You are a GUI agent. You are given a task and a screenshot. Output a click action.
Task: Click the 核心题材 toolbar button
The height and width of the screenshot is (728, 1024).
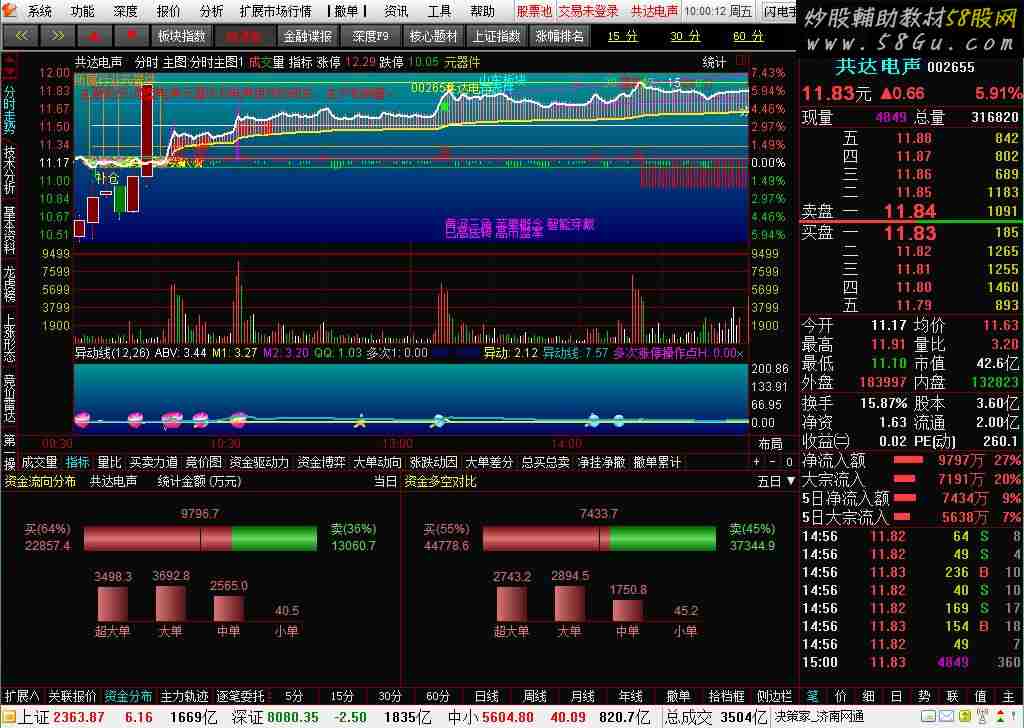pyautogui.click(x=433, y=36)
